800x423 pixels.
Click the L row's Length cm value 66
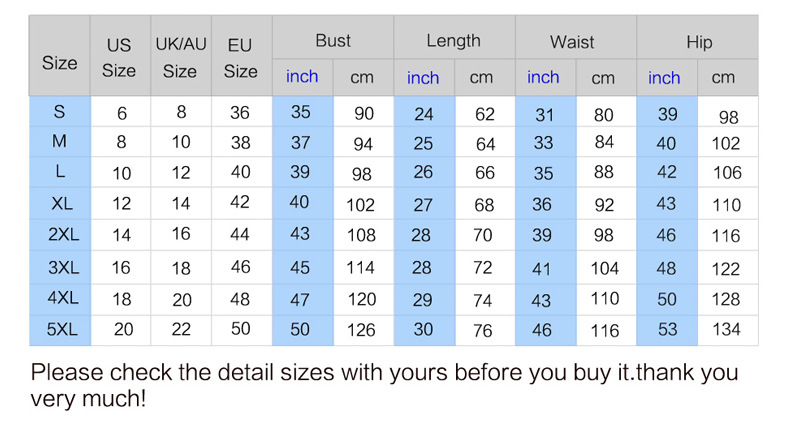point(484,173)
